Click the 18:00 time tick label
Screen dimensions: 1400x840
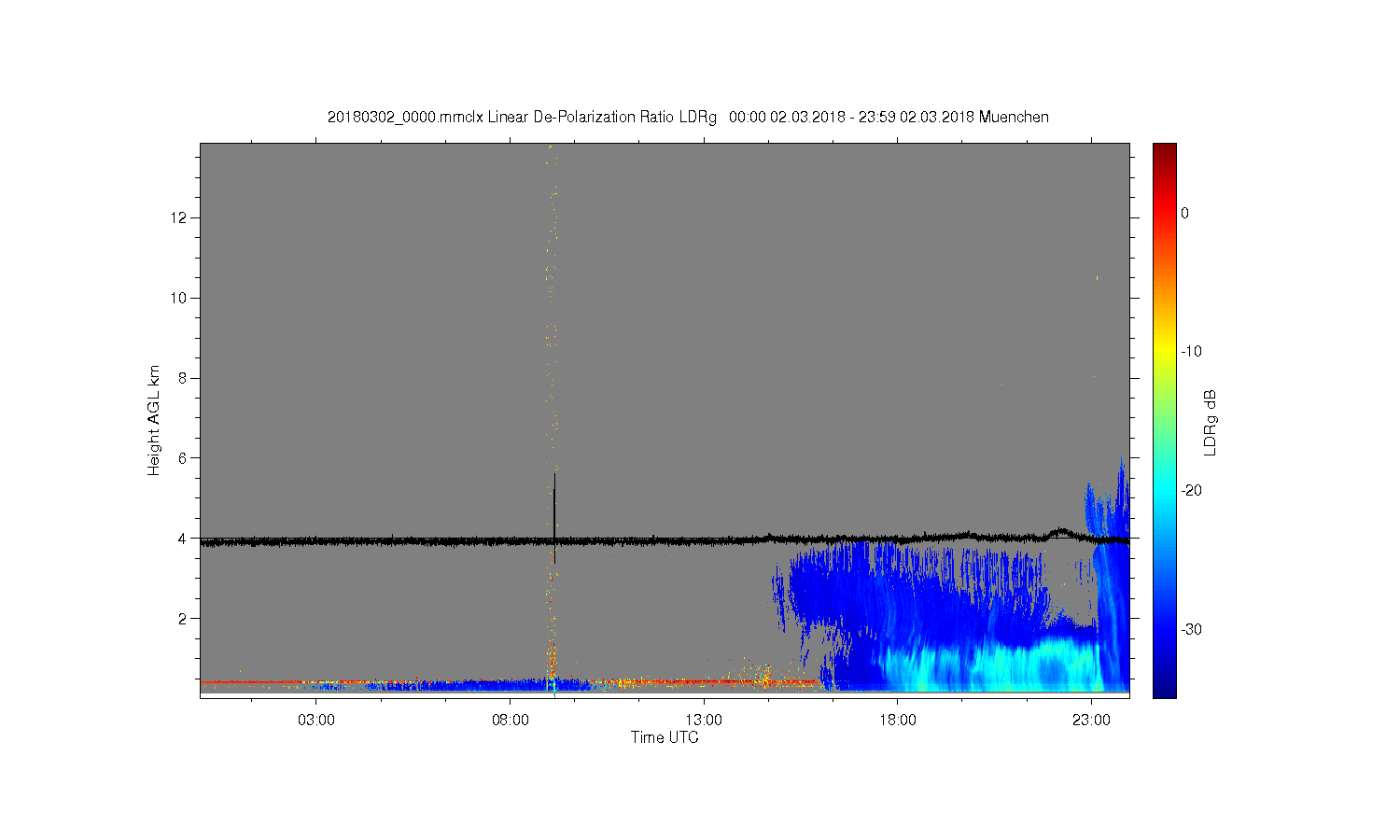click(898, 721)
